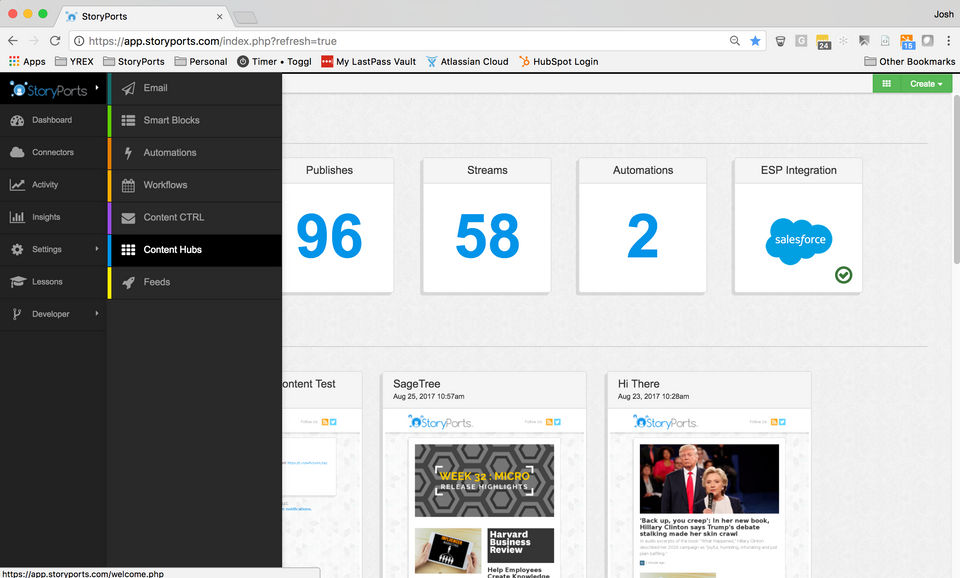
Task: Click the Smart Blocks list icon
Action: tap(128, 121)
